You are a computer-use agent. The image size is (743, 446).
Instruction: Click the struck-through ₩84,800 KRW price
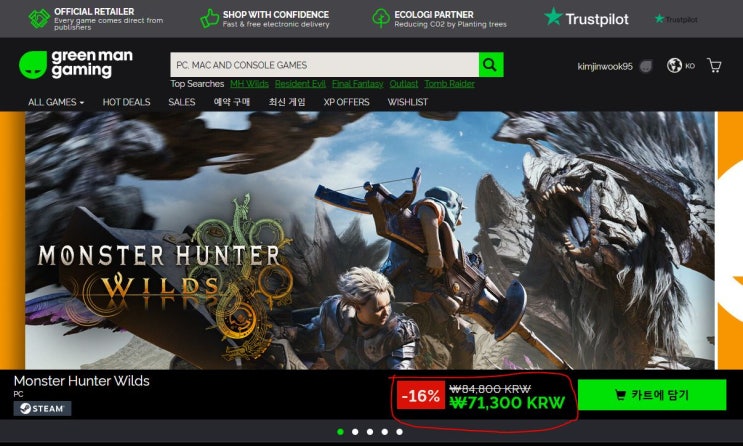490,389
